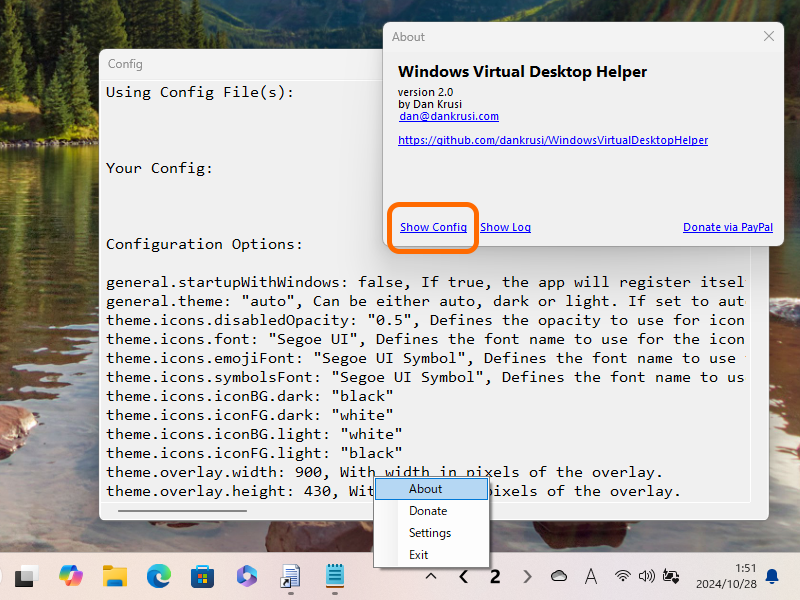Open Wi-Fi network tray icon
This screenshot has height=600, width=800.
click(622, 577)
